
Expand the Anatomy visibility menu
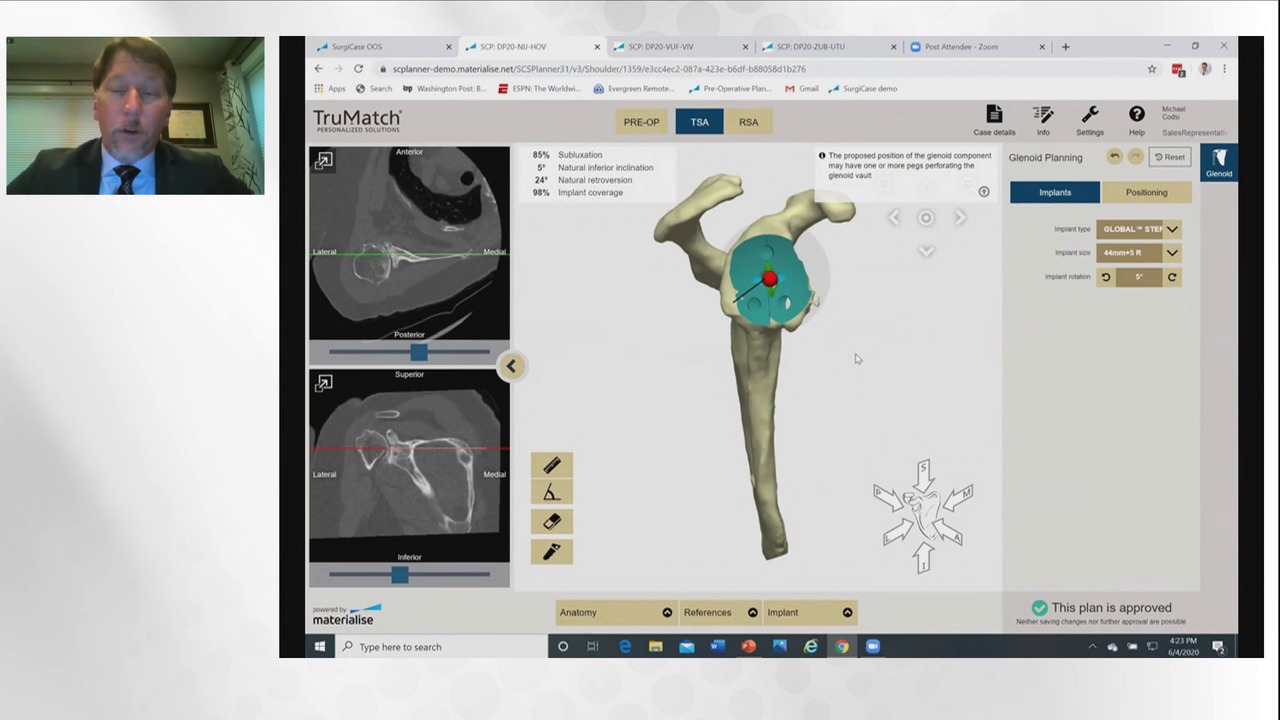coord(615,612)
